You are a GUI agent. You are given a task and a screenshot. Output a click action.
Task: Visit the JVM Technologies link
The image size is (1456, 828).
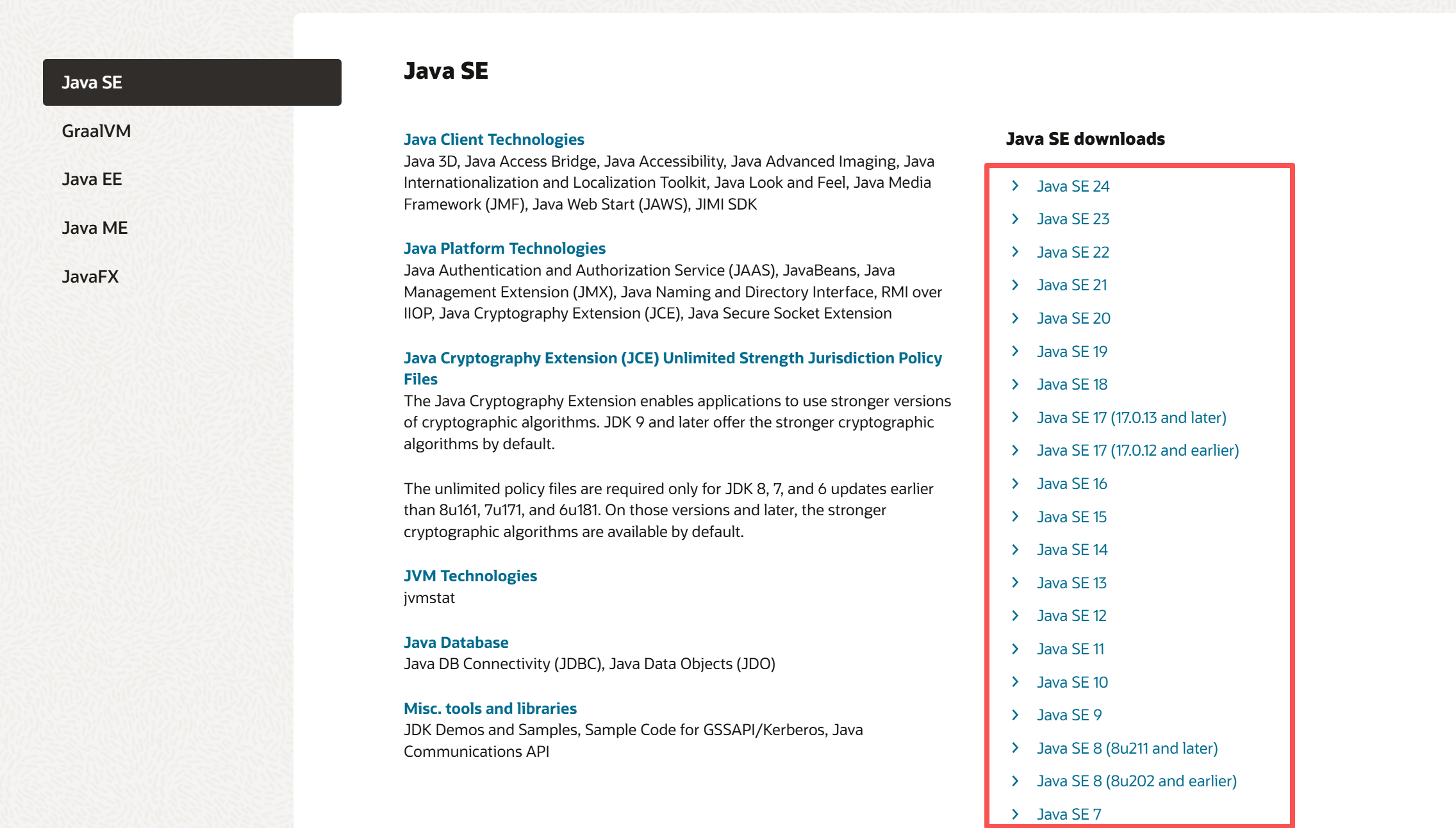(470, 576)
